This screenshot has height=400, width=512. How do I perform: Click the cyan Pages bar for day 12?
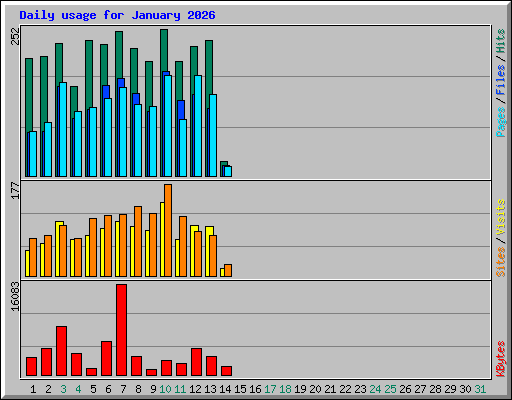click(x=198, y=126)
